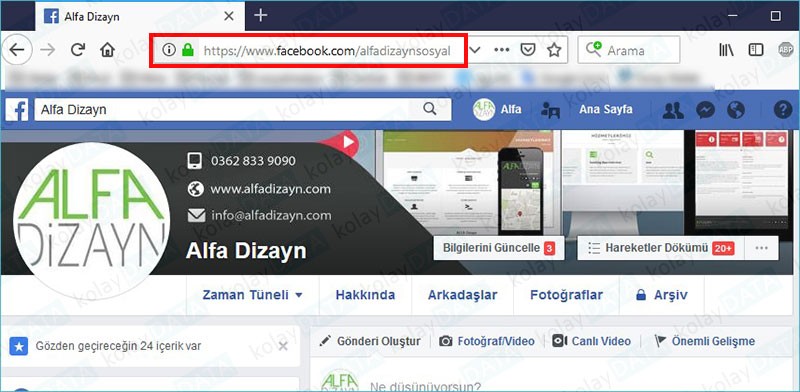Click the Ne düşünüyorsun post field
The height and width of the screenshot is (392, 800).
(x=426, y=385)
